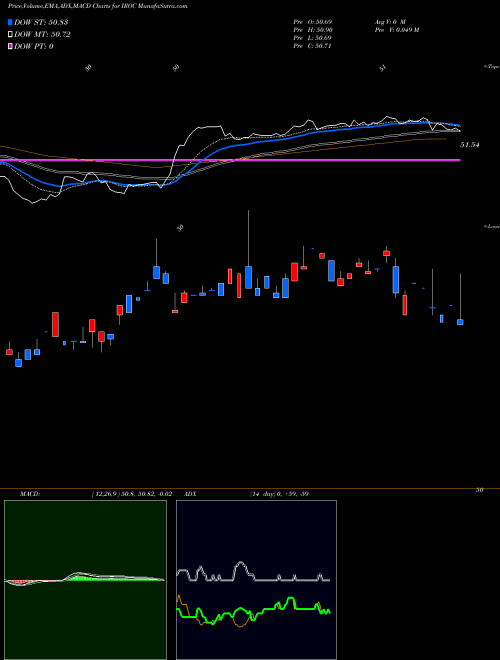
Task: Click the last blue candlestick at chart's right end
Action: click(x=460, y=322)
